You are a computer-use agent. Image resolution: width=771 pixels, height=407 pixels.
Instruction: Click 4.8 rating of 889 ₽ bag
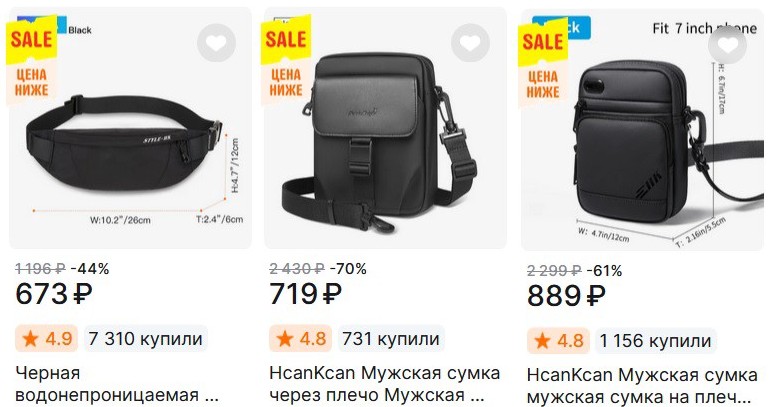click(558, 341)
